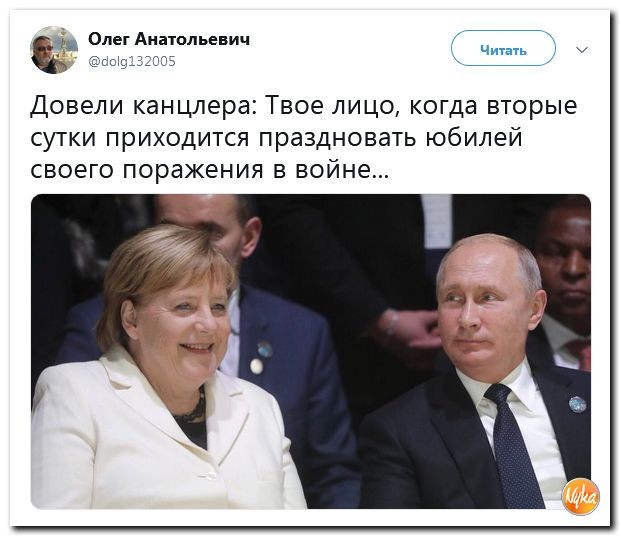The width and height of the screenshot is (621, 537).
Task: Click the word "праздновать" in the tweet
Action: [337, 139]
